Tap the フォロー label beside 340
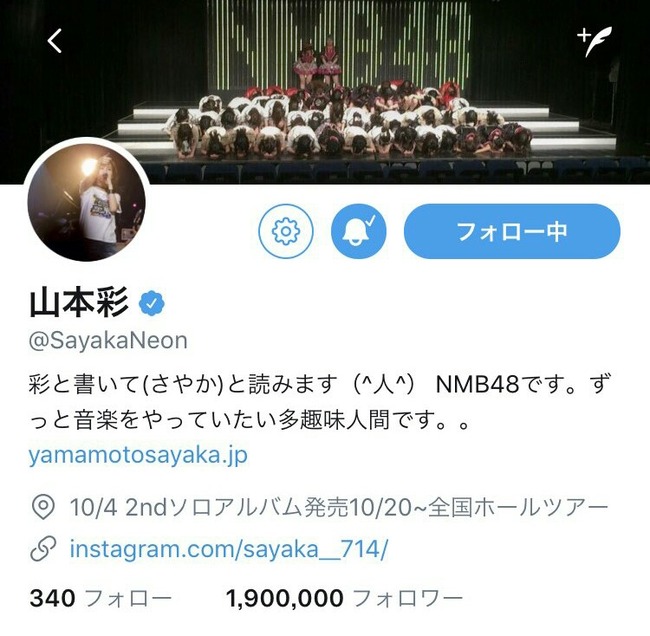 [128, 598]
